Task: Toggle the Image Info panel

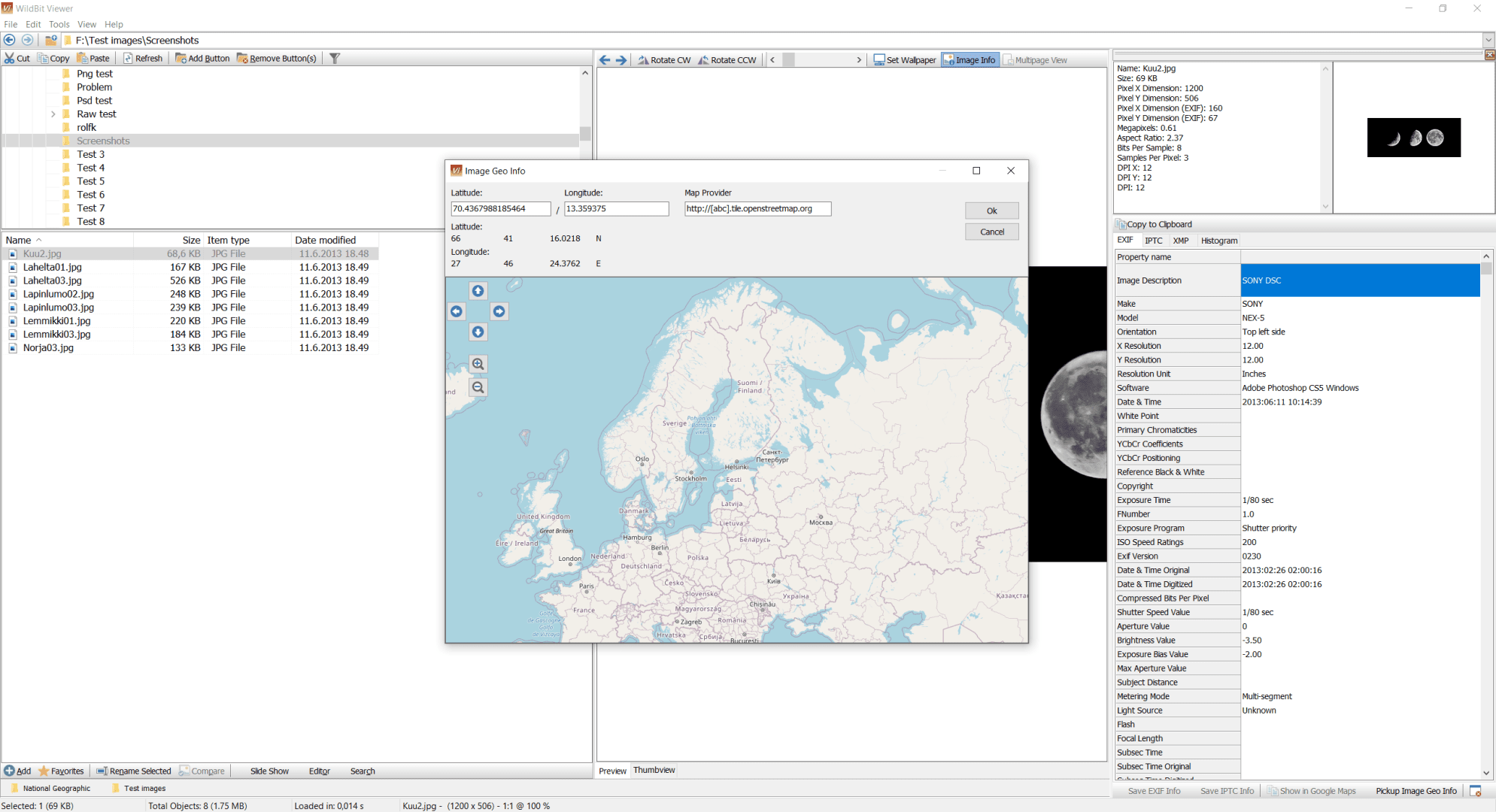Action: [970, 60]
